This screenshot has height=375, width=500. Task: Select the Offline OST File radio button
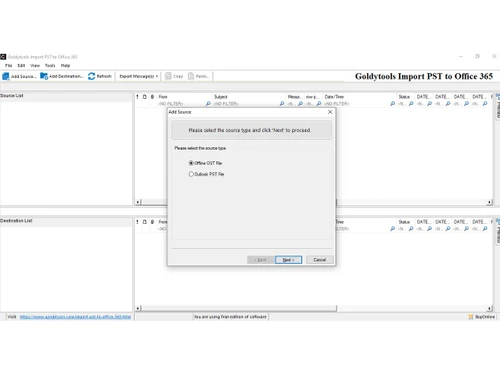tap(191, 163)
